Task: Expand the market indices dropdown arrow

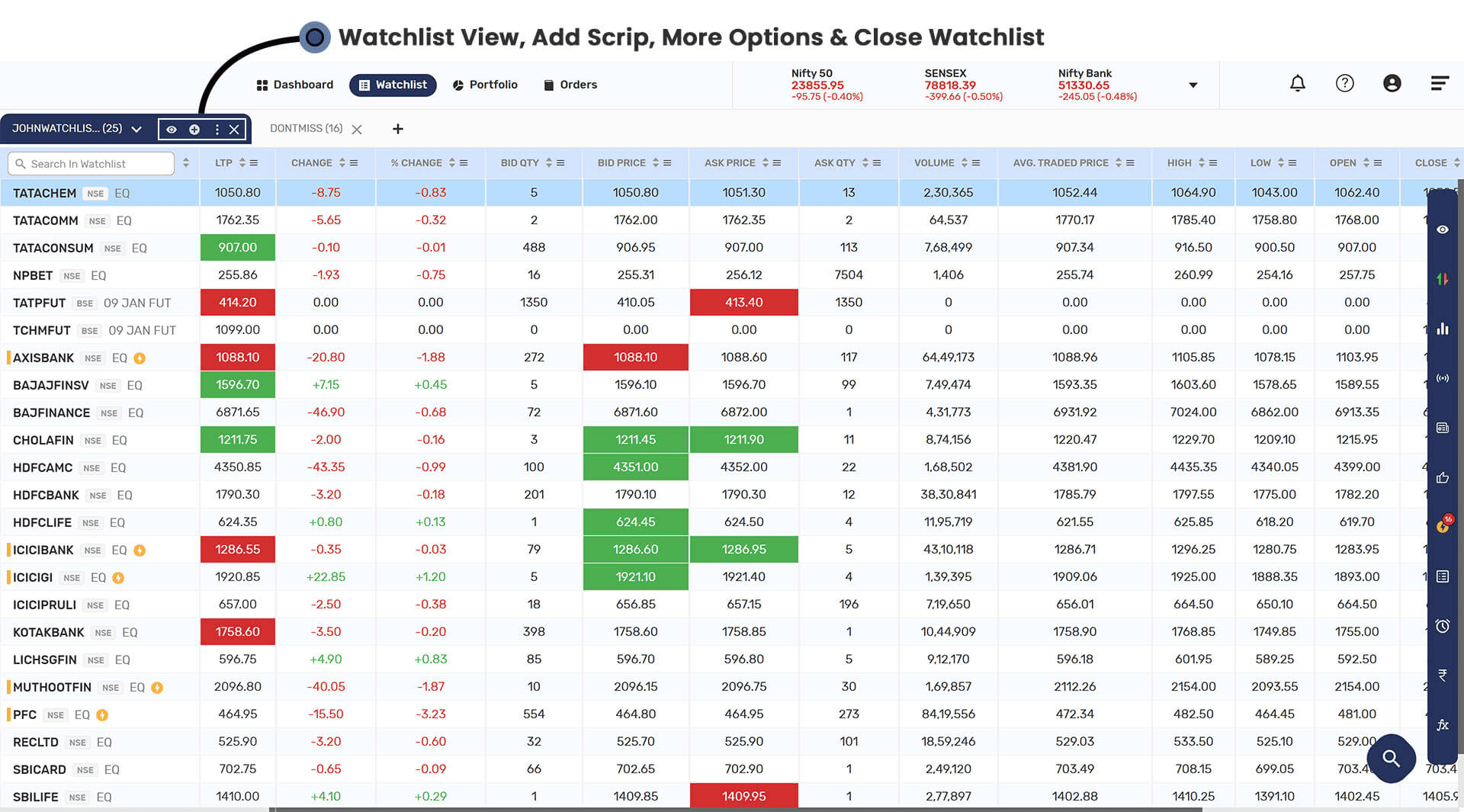Action: pyautogui.click(x=1193, y=85)
